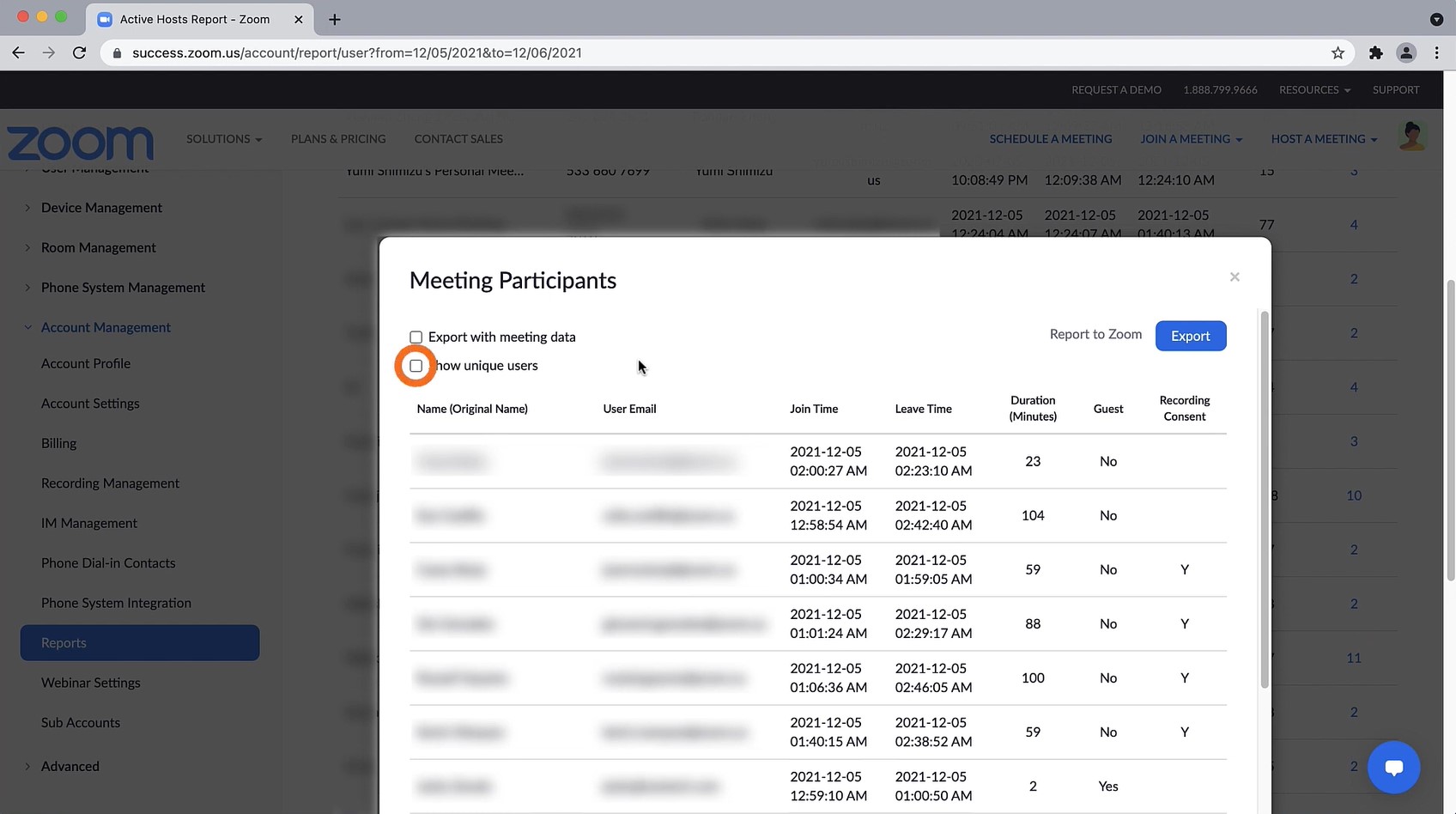
Task: Click the Guest value Yes
Action: [x=1108, y=787]
